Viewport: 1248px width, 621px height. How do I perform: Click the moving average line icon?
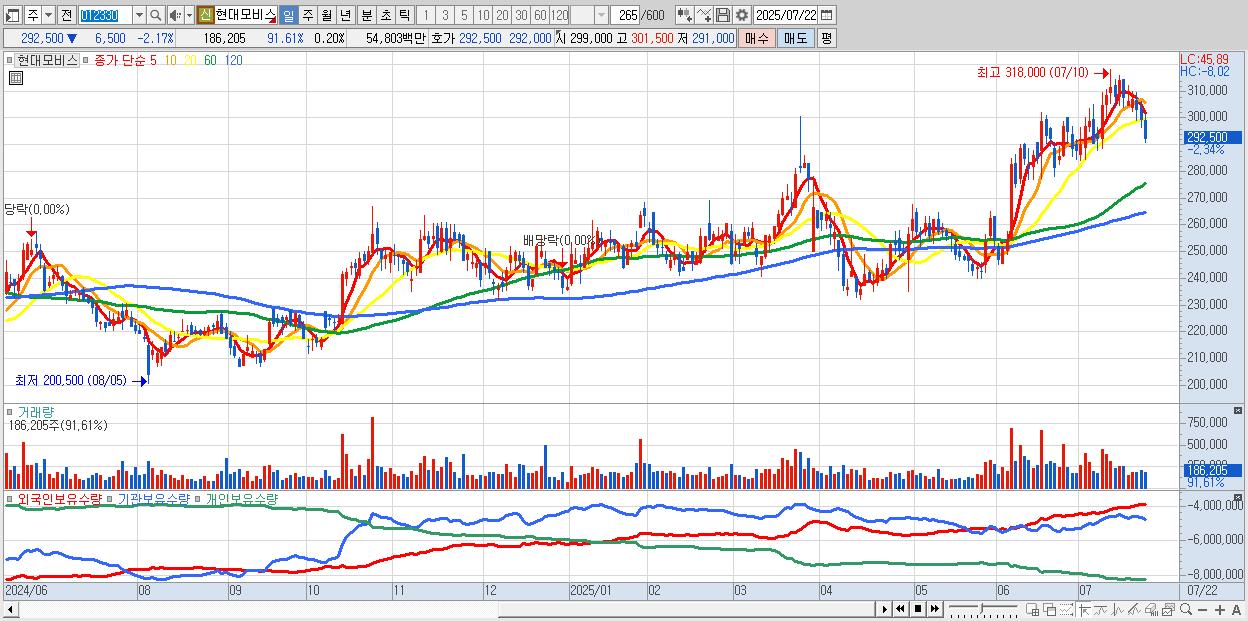[x=1100, y=609]
